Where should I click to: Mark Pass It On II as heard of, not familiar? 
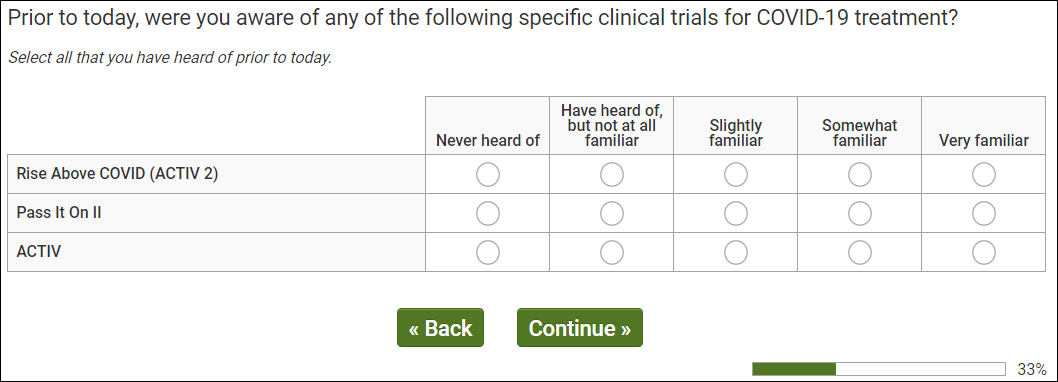[x=612, y=213]
